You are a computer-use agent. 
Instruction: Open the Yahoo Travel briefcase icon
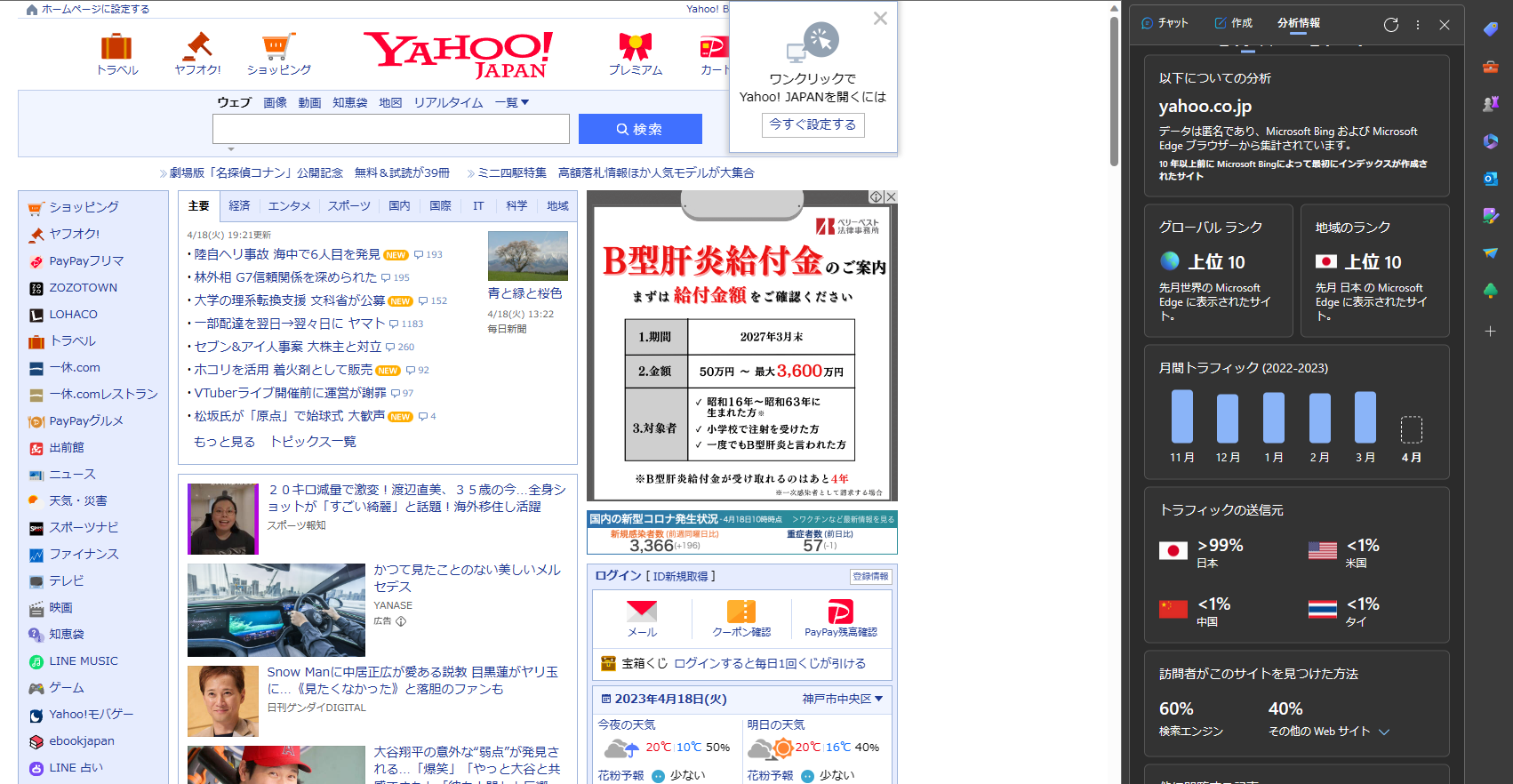click(116, 46)
